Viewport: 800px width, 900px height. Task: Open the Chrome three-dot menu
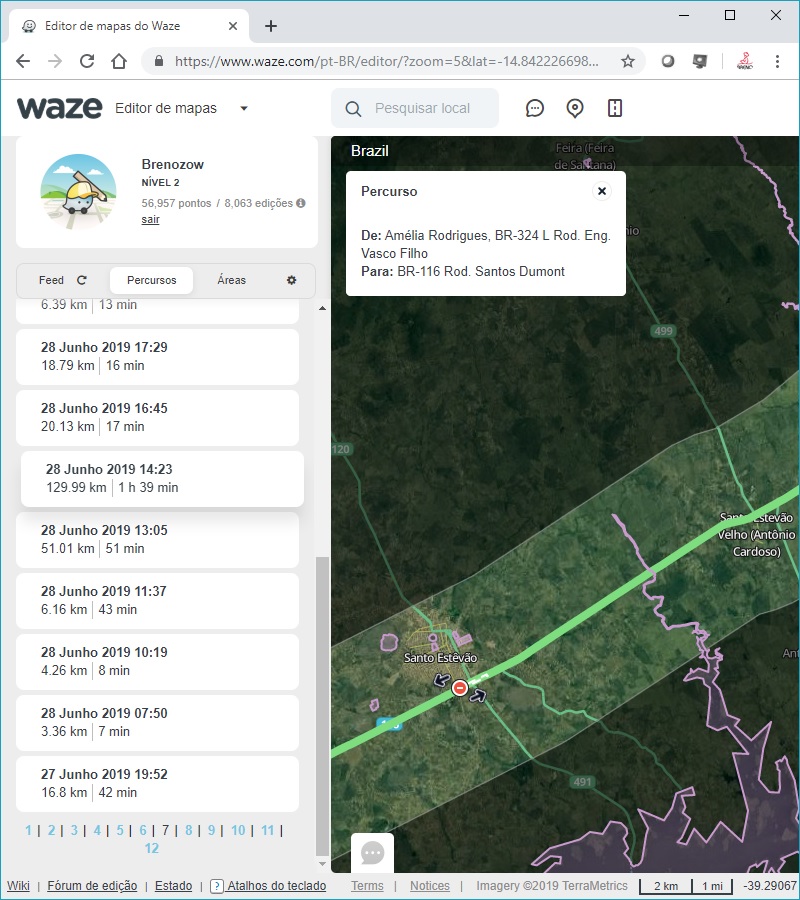tap(778, 61)
